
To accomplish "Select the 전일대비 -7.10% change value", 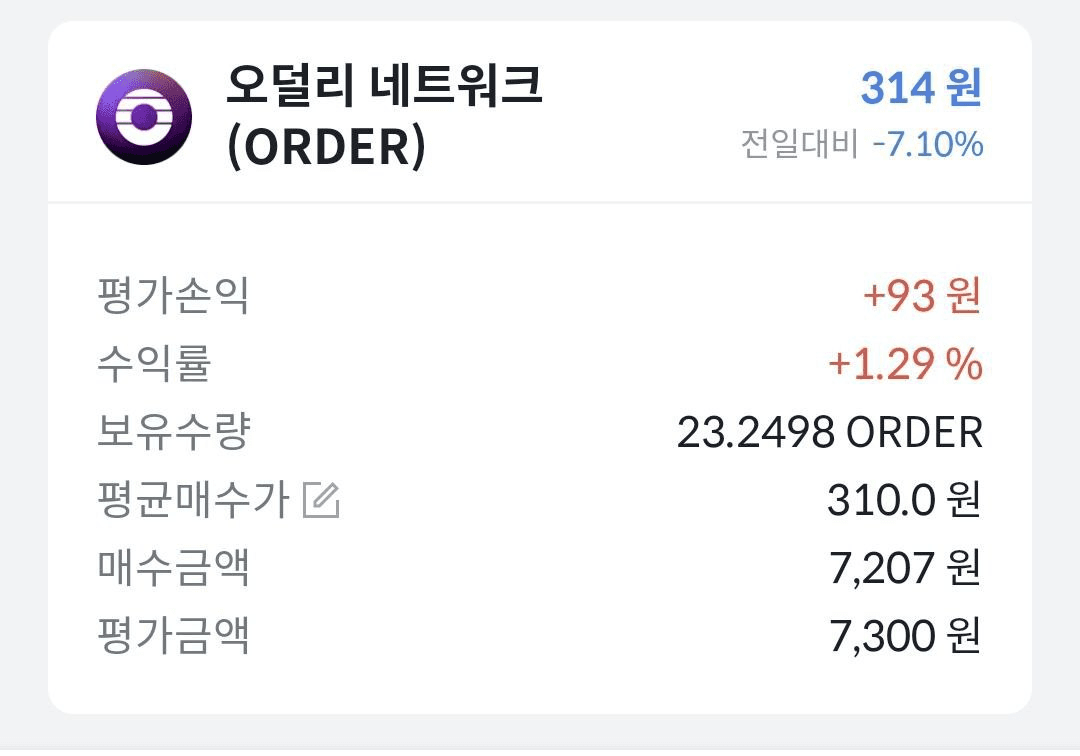I will (927, 144).
